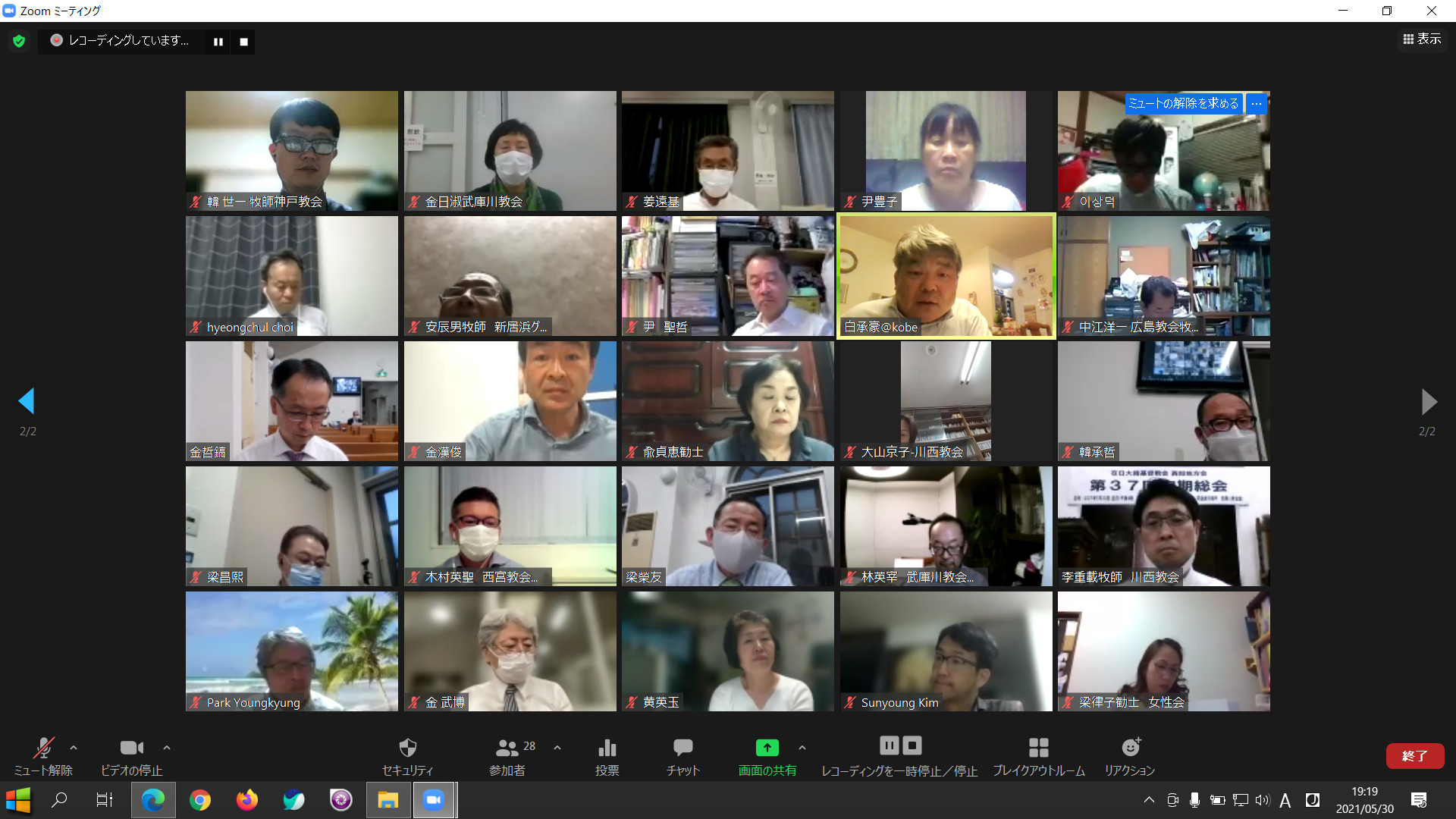Image resolution: width=1456 pixels, height=819 pixels.
Task: Click the green encryption shield icon
Action: pos(19,41)
